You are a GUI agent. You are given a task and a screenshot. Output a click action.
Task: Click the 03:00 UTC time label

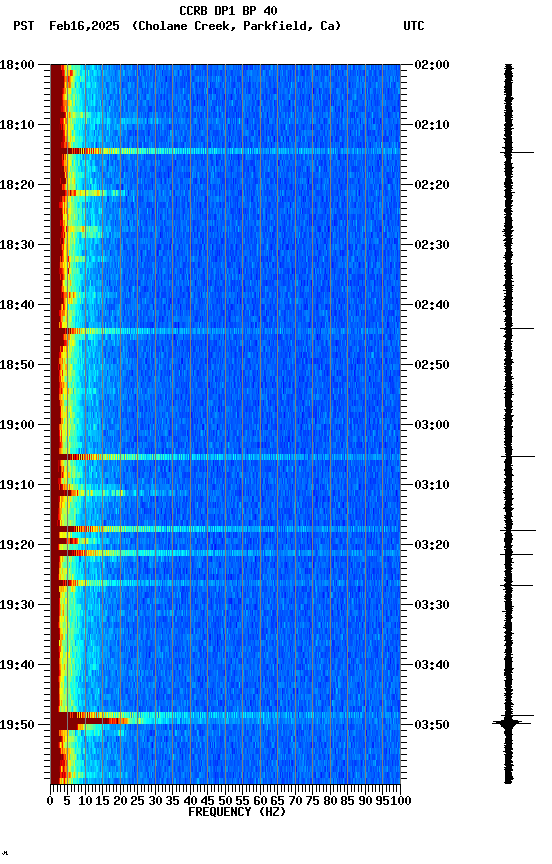(x=432, y=425)
